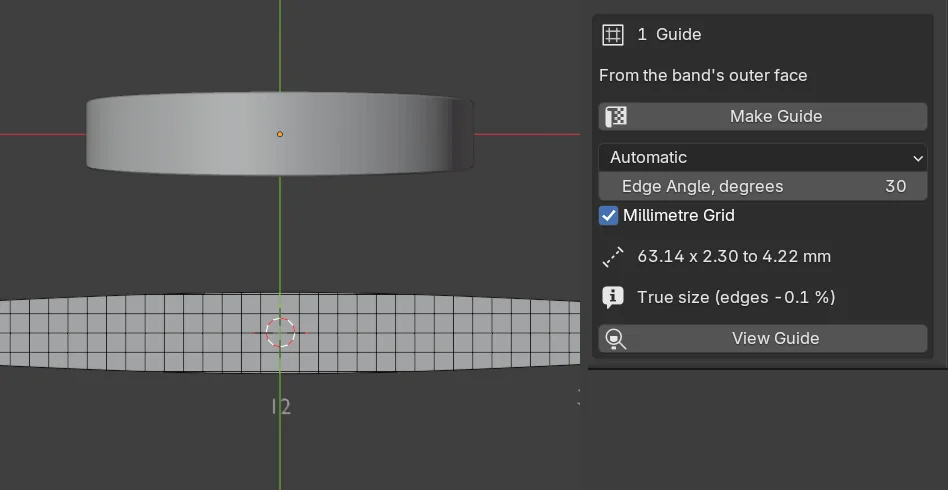The width and height of the screenshot is (948, 490).
Task: Click the 1 Guide header label
Action: (x=669, y=34)
